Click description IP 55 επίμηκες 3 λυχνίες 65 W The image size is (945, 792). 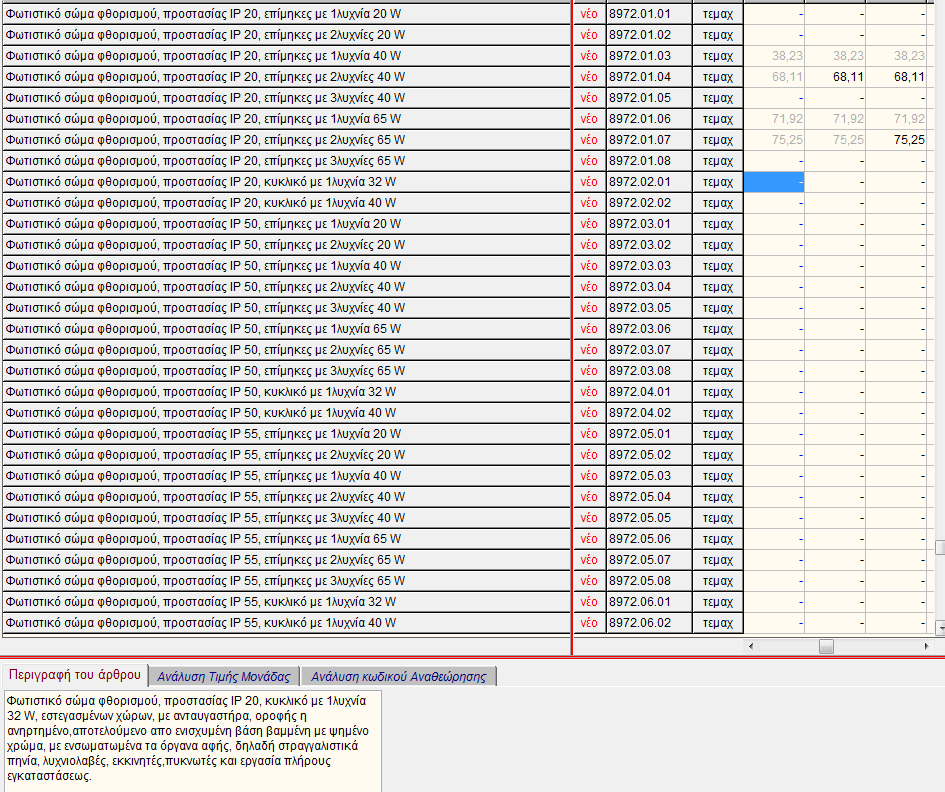pyautogui.click(x=205, y=580)
